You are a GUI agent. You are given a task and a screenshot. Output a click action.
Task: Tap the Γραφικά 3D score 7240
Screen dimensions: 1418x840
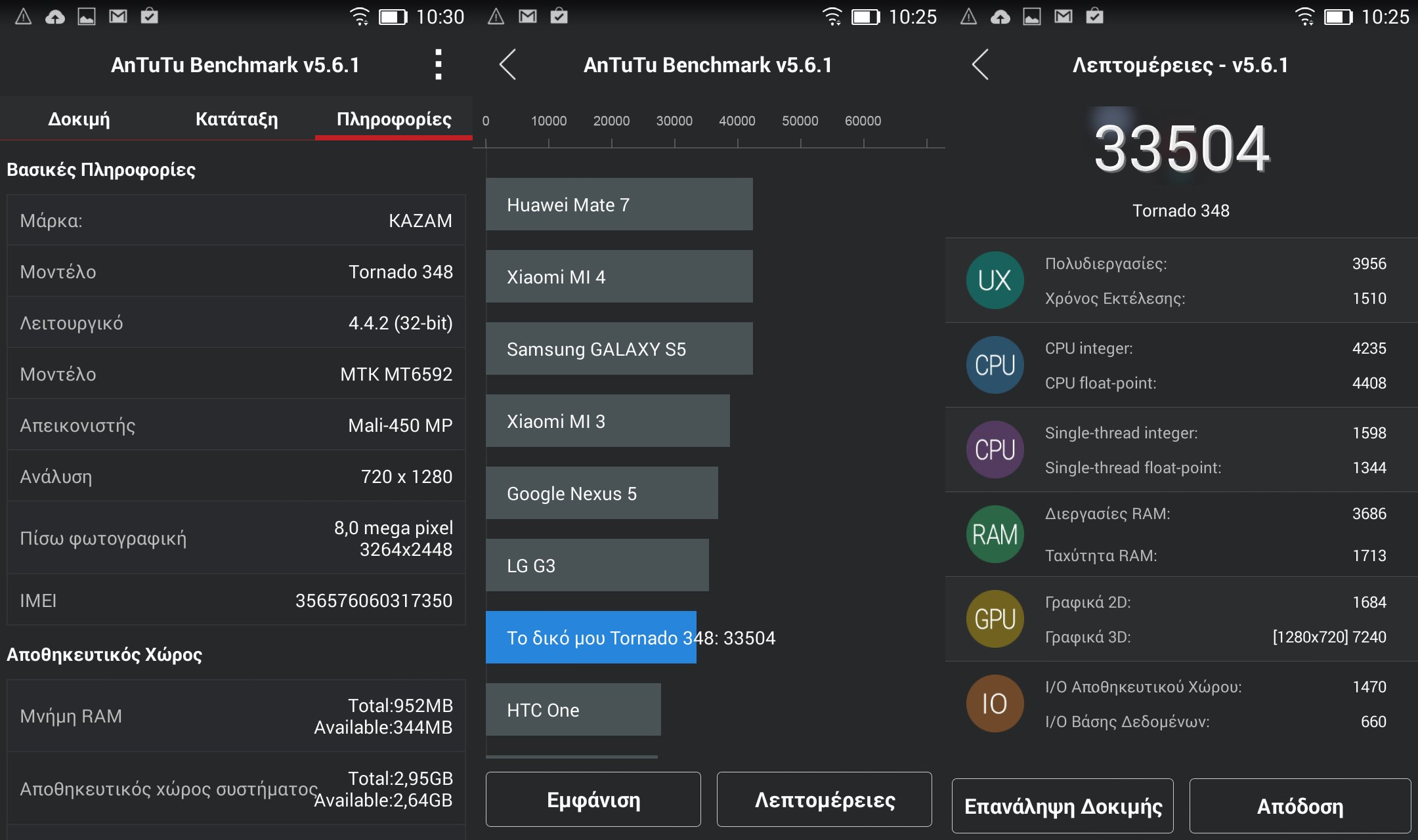tap(1369, 637)
